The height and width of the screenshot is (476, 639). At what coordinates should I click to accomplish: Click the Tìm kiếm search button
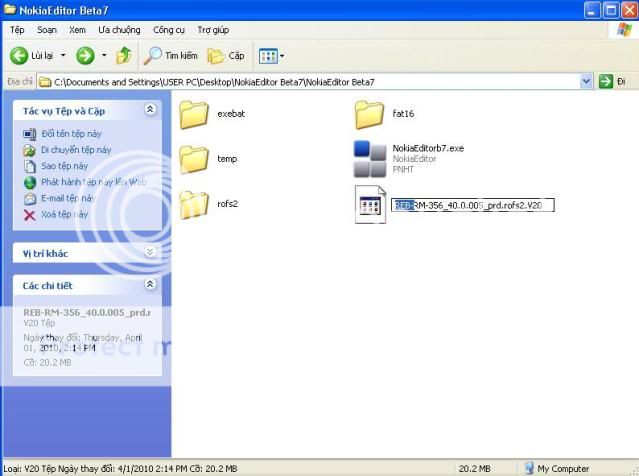[x=171, y=56]
